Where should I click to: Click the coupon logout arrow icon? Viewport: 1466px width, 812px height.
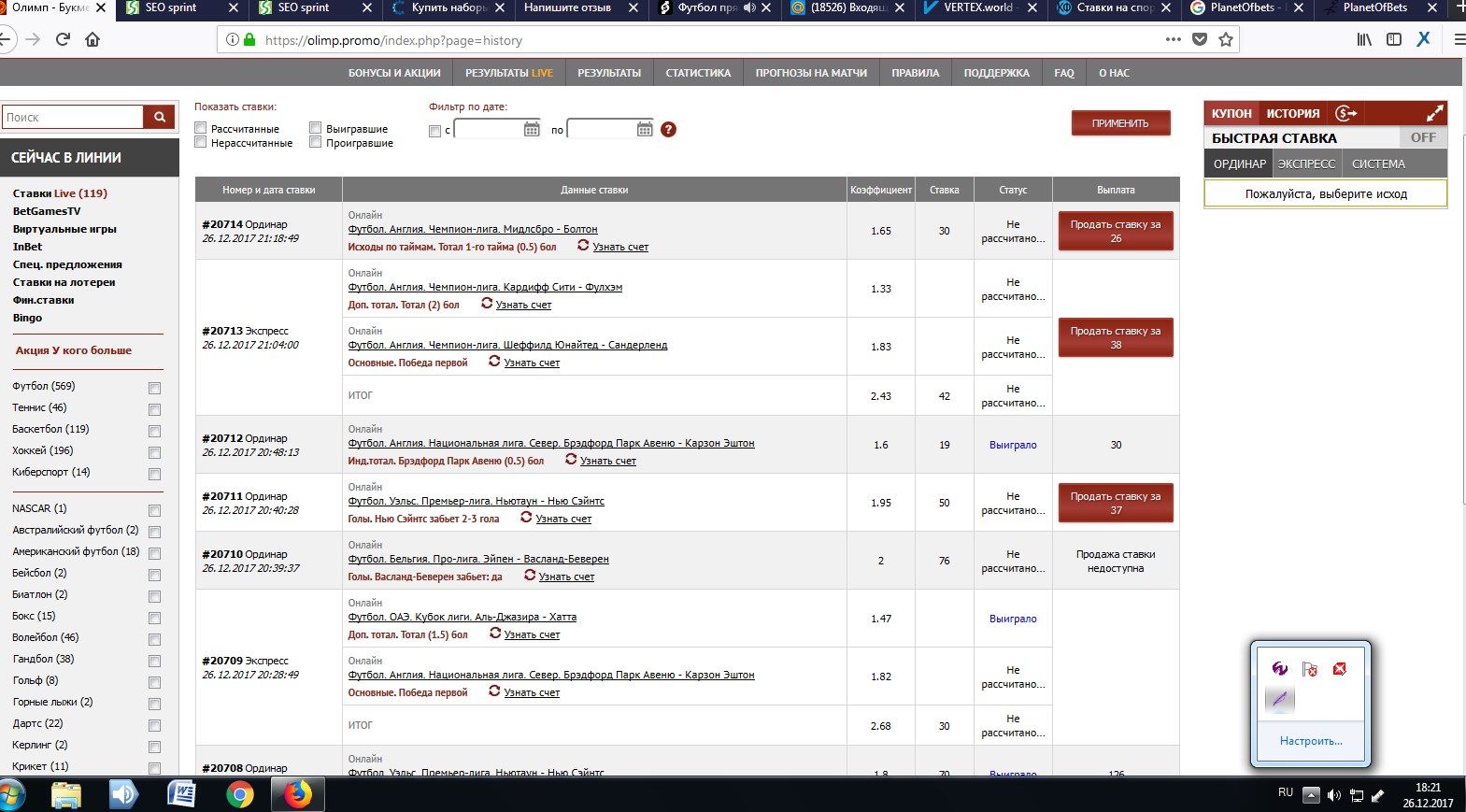point(1345,113)
